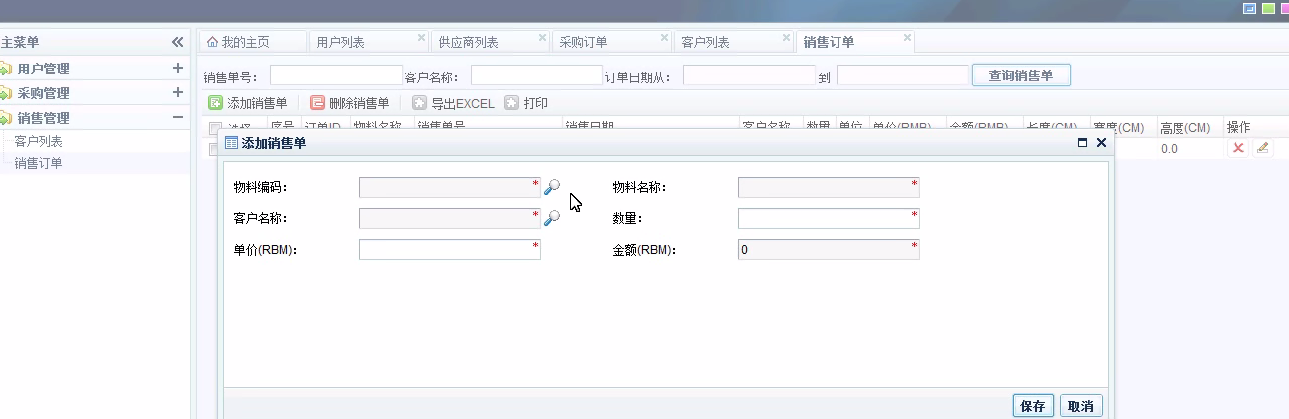Export sales orders via 导出EXCEL
The width and height of the screenshot is (1289, 419).
453,103
